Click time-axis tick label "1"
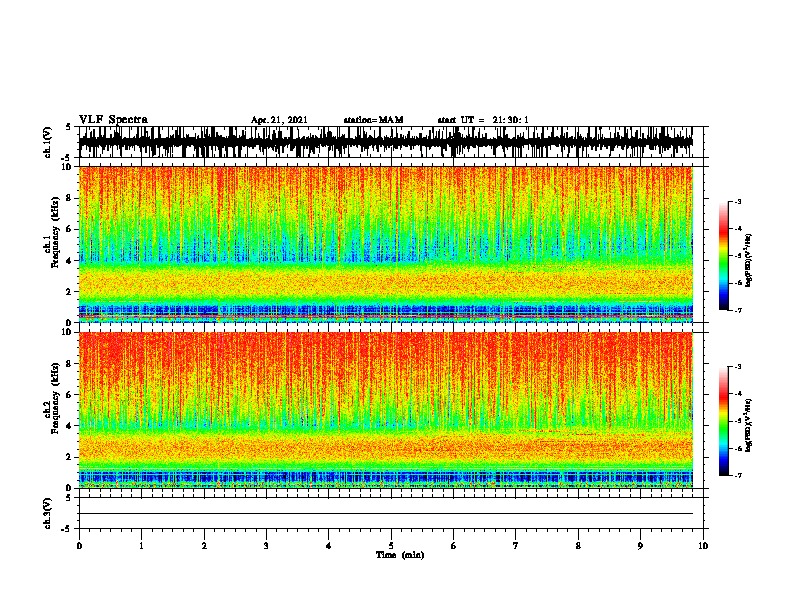Image resolution: width=792 pixels, height=612 pixels. coord(141,546)
